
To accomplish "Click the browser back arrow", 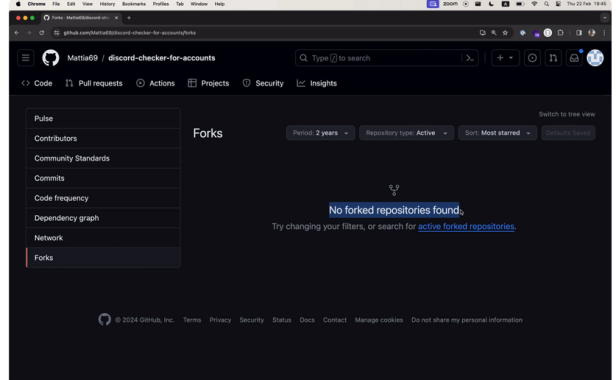I will tap(17, 33).
